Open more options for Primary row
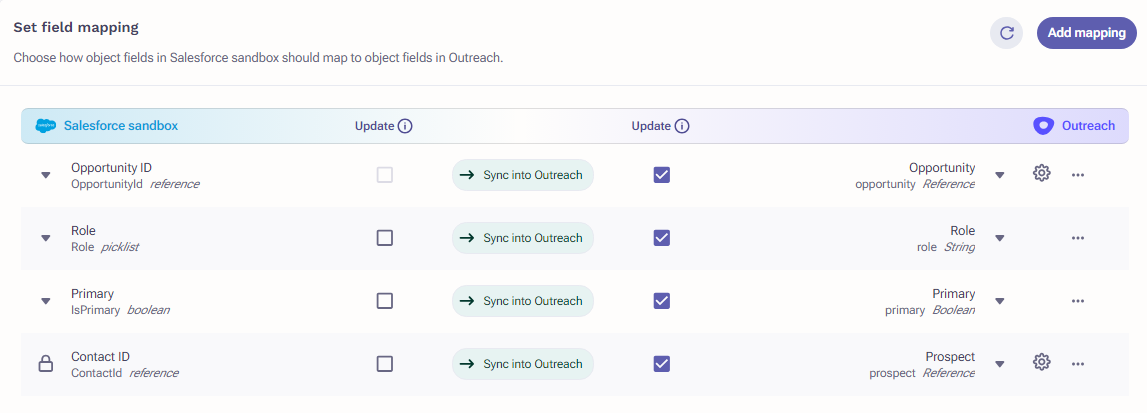1147x413 pixels. tap(1078, 300)
